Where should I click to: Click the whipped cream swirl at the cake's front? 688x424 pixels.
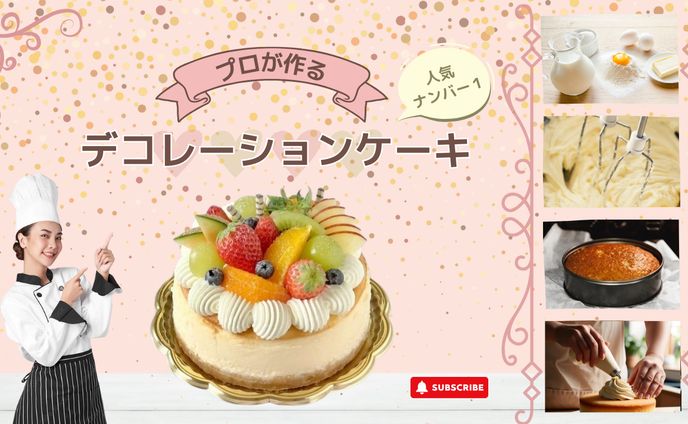[272, 320]
